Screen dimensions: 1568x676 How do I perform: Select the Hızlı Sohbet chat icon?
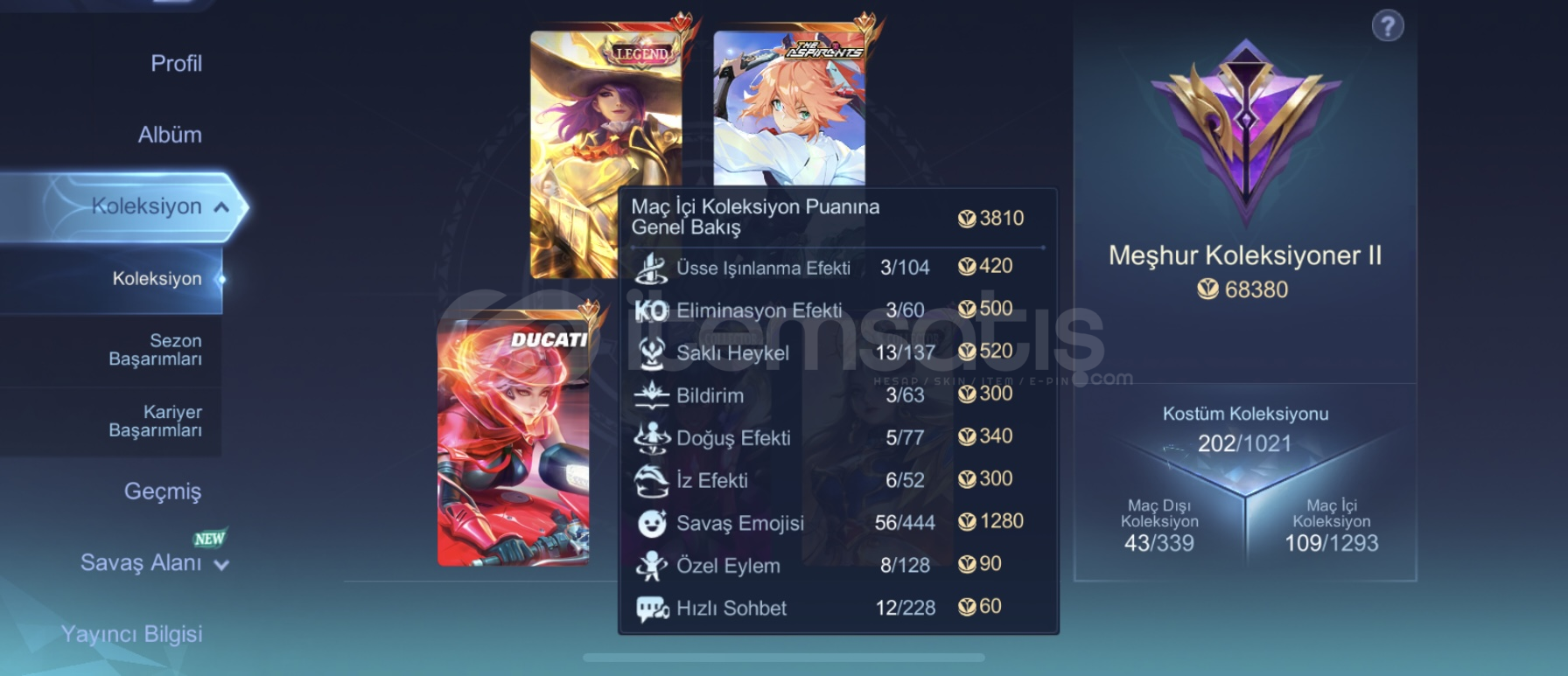click(652, 608)
